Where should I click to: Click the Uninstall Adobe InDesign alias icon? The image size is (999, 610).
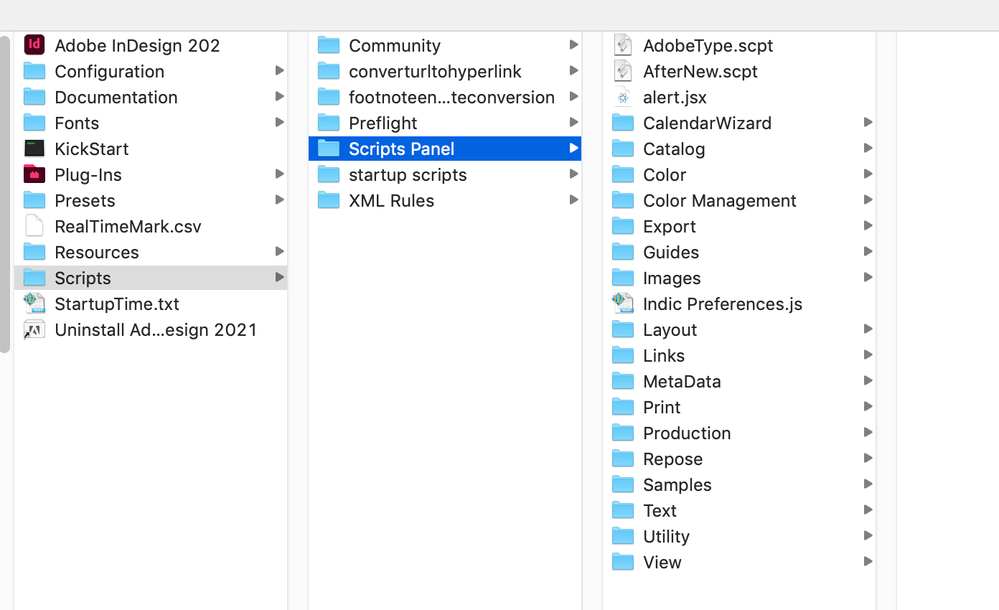point(34,330)
